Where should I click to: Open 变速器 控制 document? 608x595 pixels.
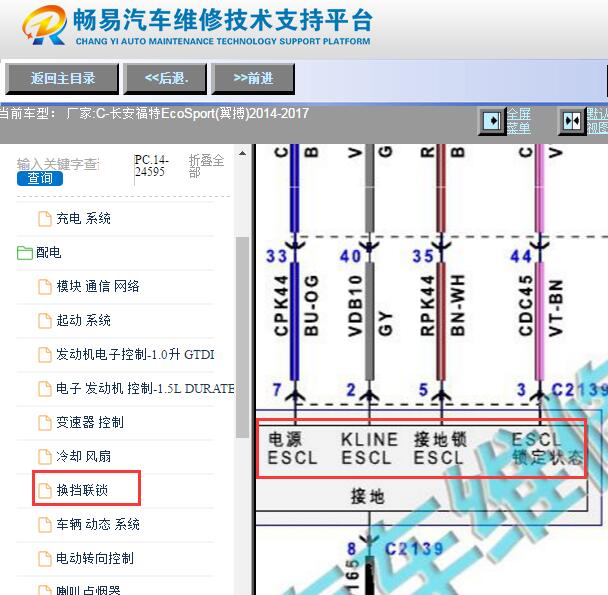pos(90,422)
